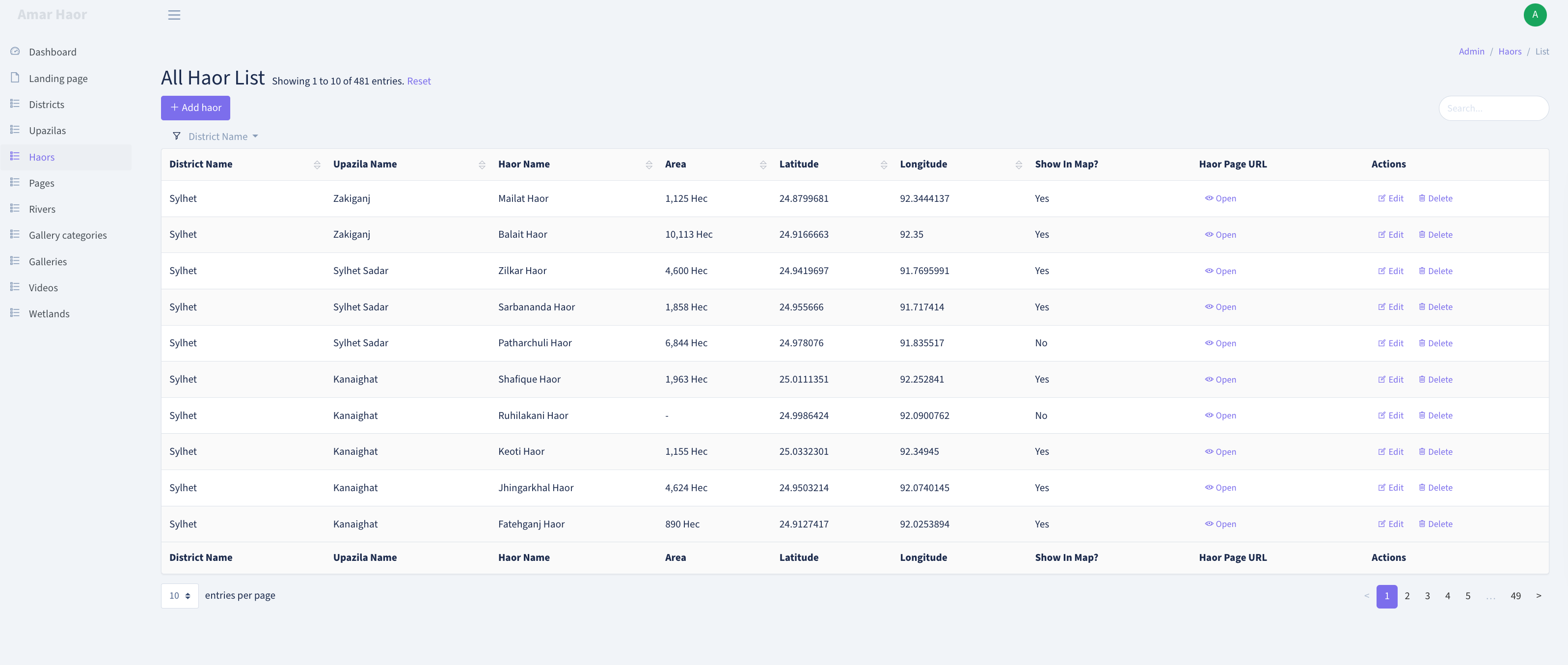Edit the Mailat Haor row
This screenshot has height=665, width=1568.
tap(1391, 198)
